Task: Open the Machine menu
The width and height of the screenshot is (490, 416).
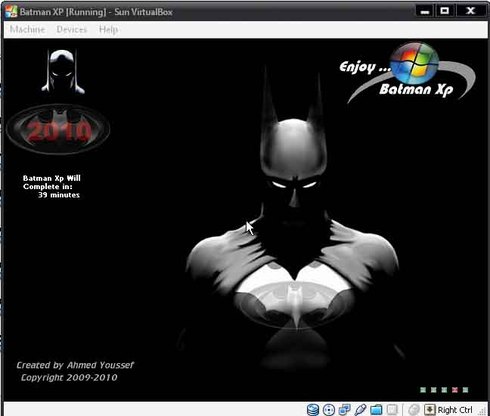Action: point(27,29)
